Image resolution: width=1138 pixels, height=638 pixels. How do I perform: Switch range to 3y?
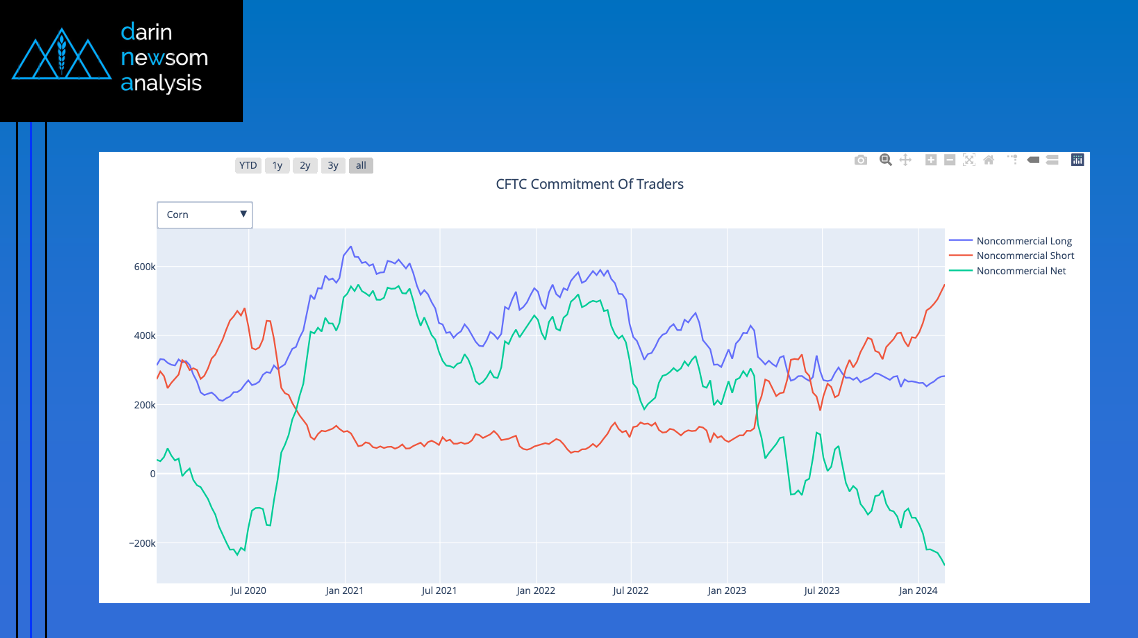click(x=333, y=166)
